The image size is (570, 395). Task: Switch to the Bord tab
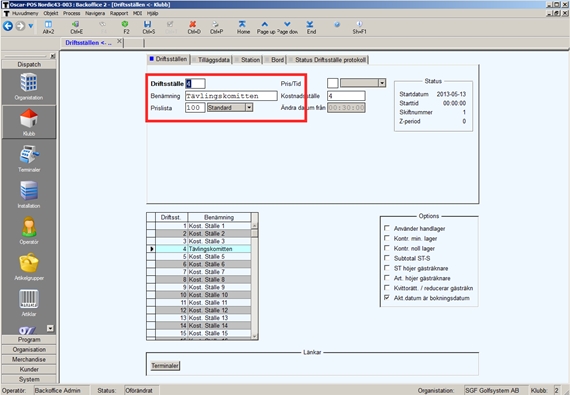tap(275, 60)
